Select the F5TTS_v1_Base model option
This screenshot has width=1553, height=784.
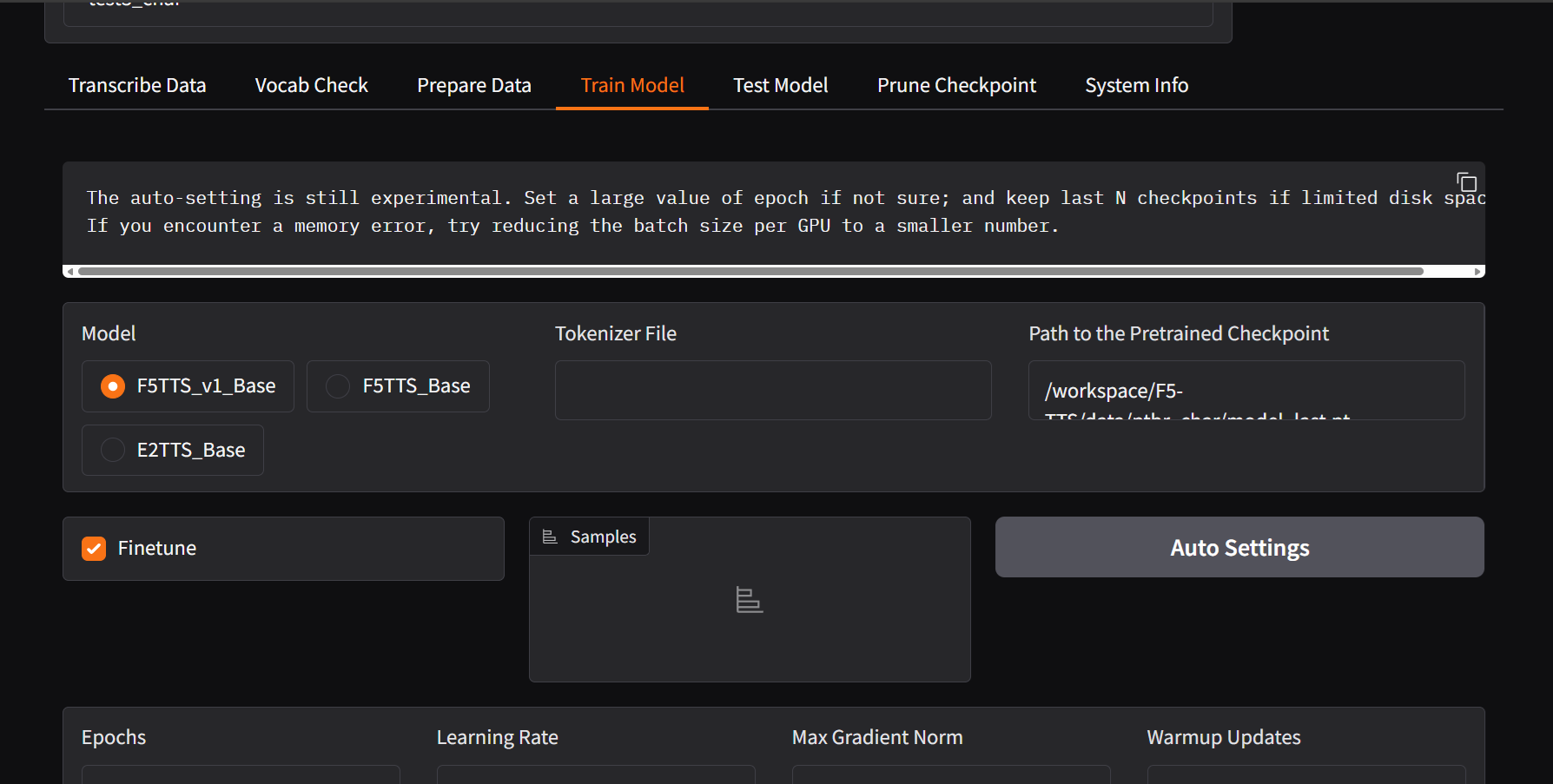(113, 386)
